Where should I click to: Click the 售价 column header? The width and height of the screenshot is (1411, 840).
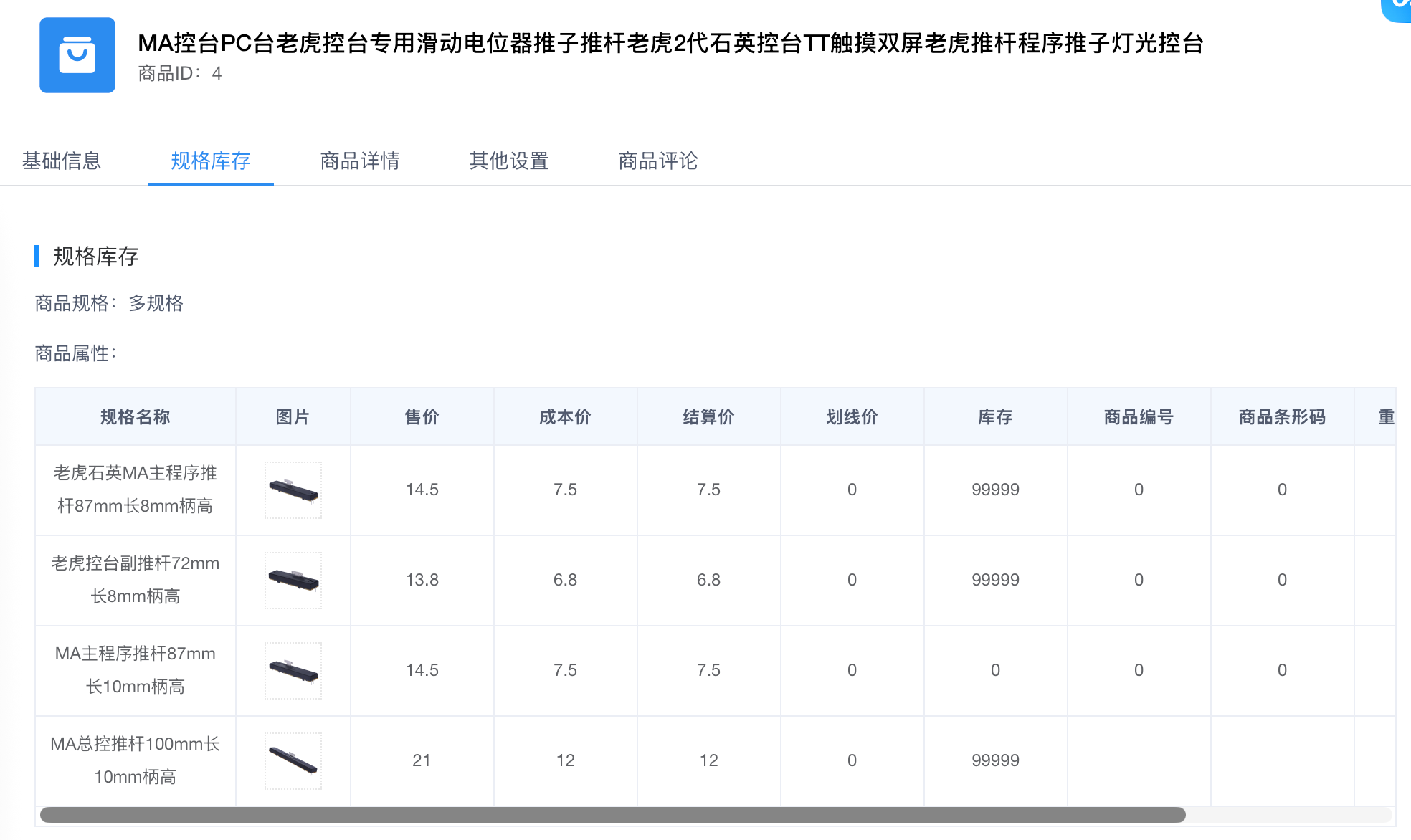[x=422, y=417]
